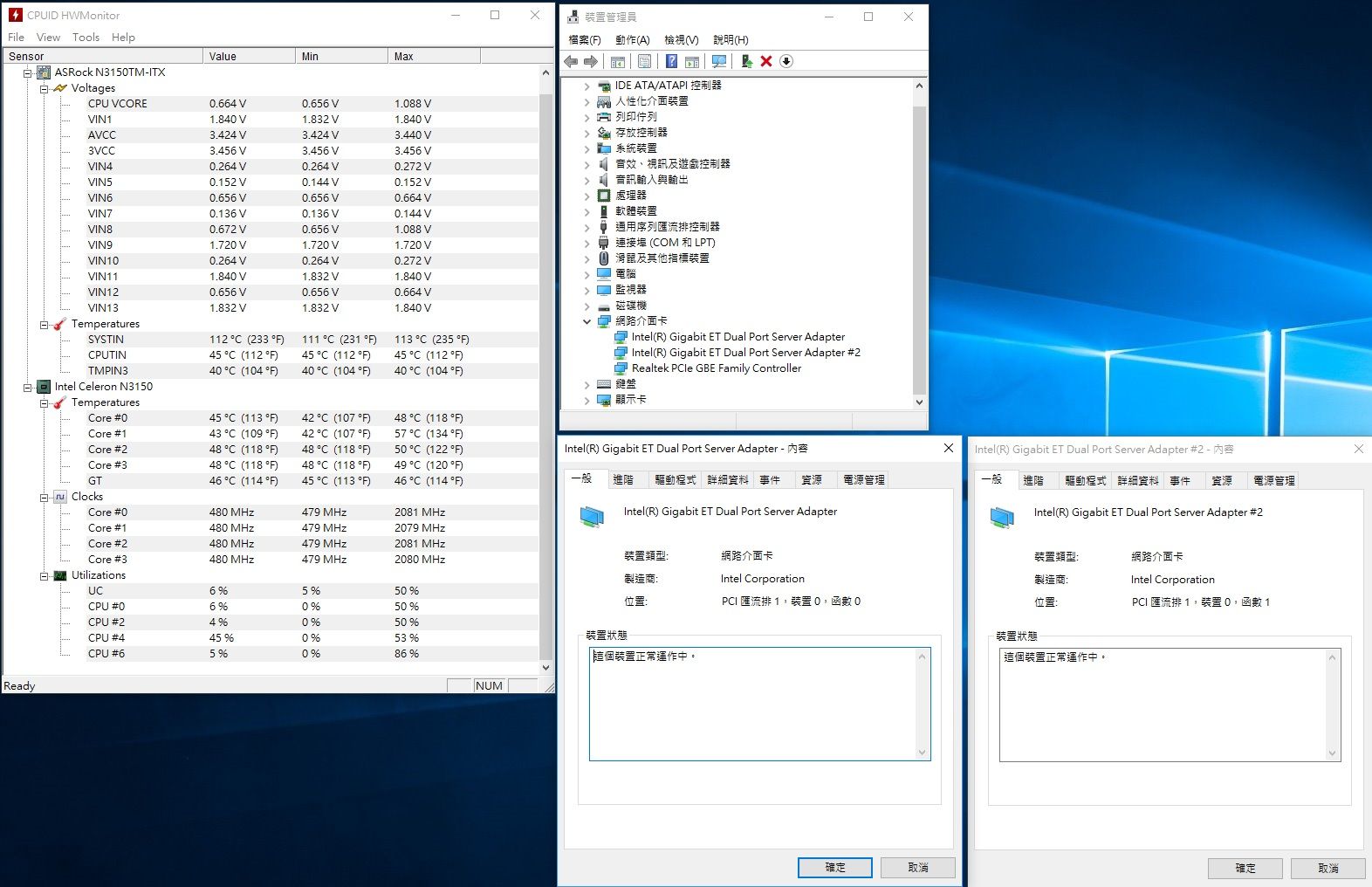Click the scan for hardware changes icon

(x=719, y=61)
